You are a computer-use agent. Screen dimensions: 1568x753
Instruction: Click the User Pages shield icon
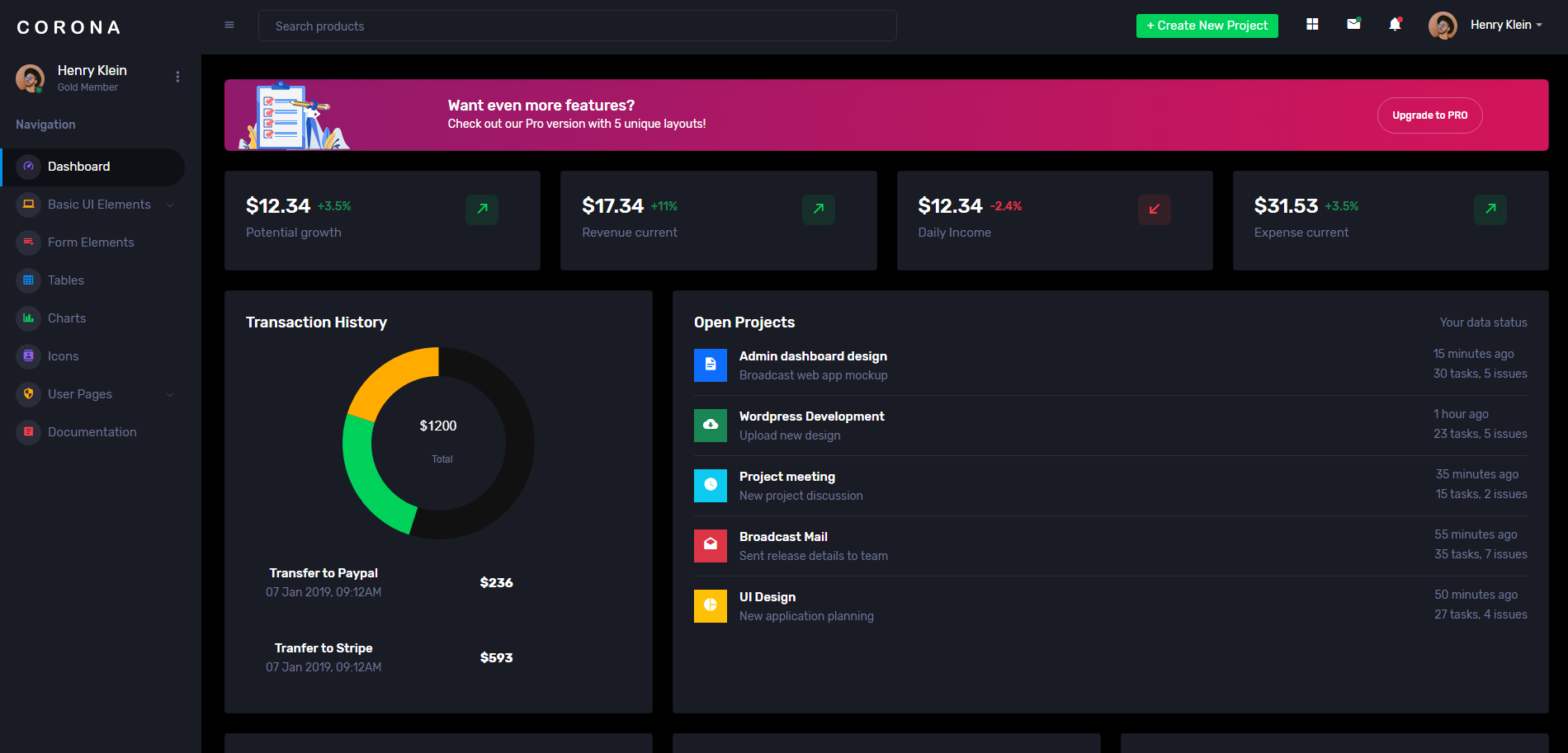29,394
